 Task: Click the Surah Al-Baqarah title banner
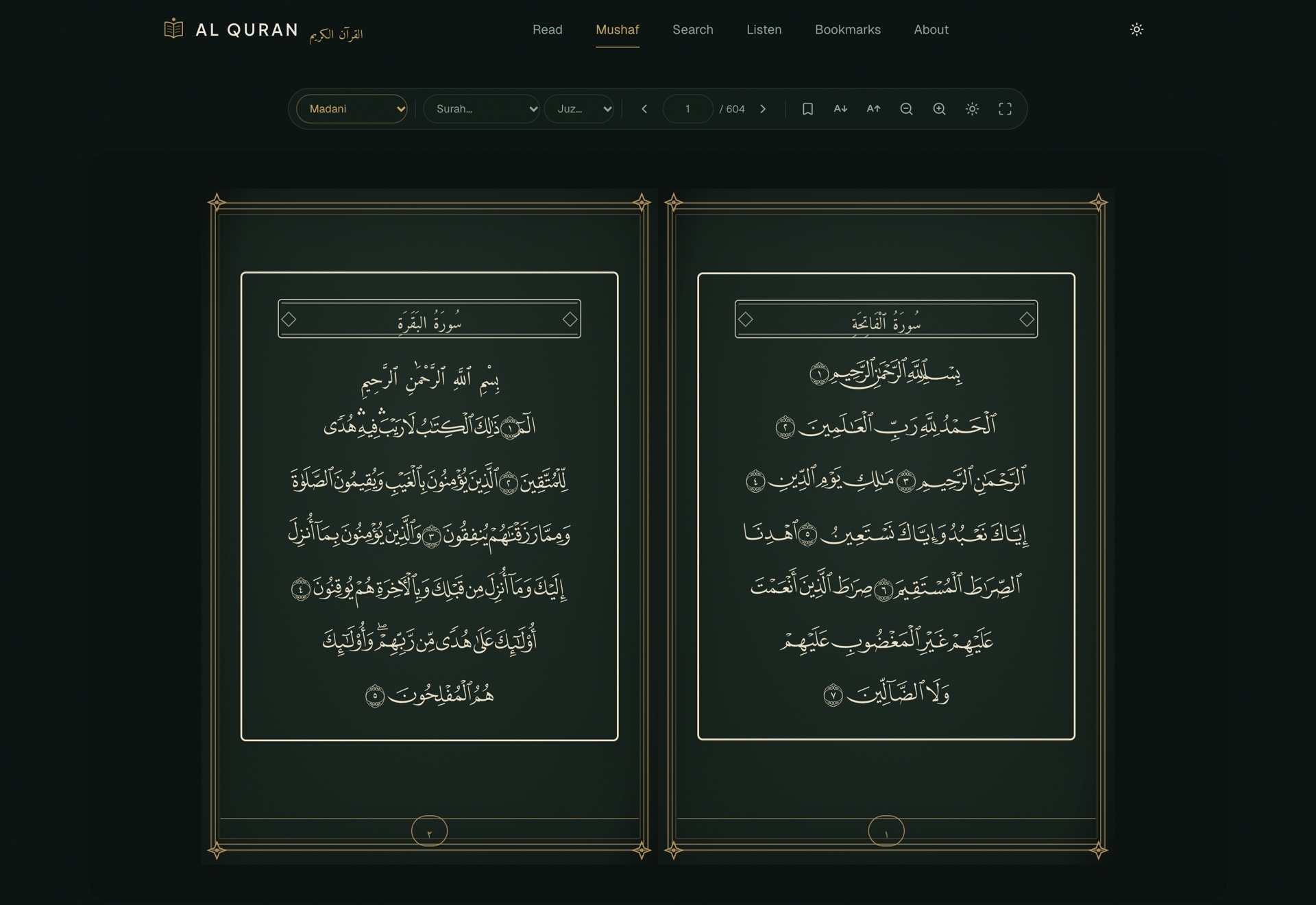click(429, 319)
